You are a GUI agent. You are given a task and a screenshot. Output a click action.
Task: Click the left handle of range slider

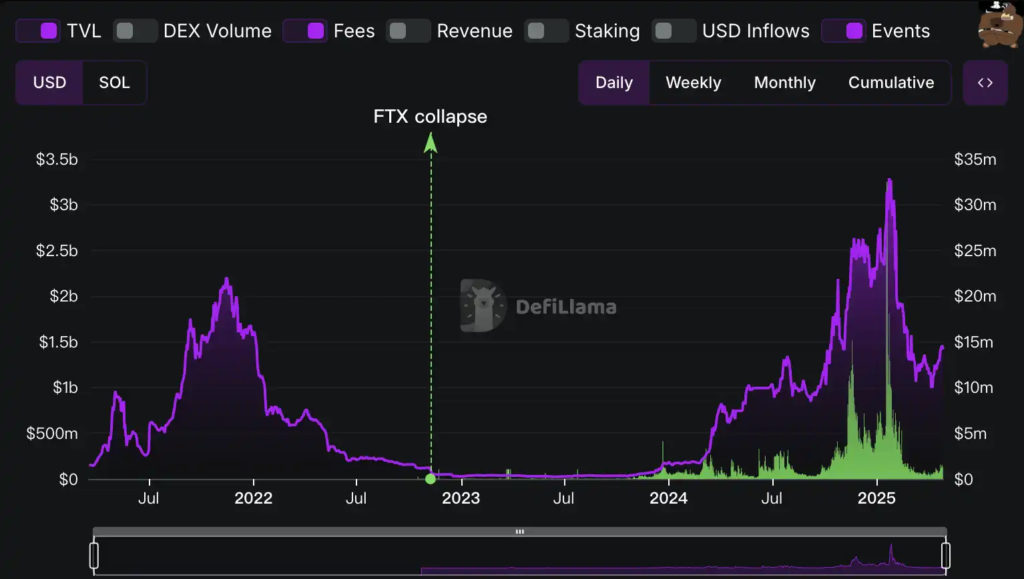pyautogui.click(x=94, y=555)
